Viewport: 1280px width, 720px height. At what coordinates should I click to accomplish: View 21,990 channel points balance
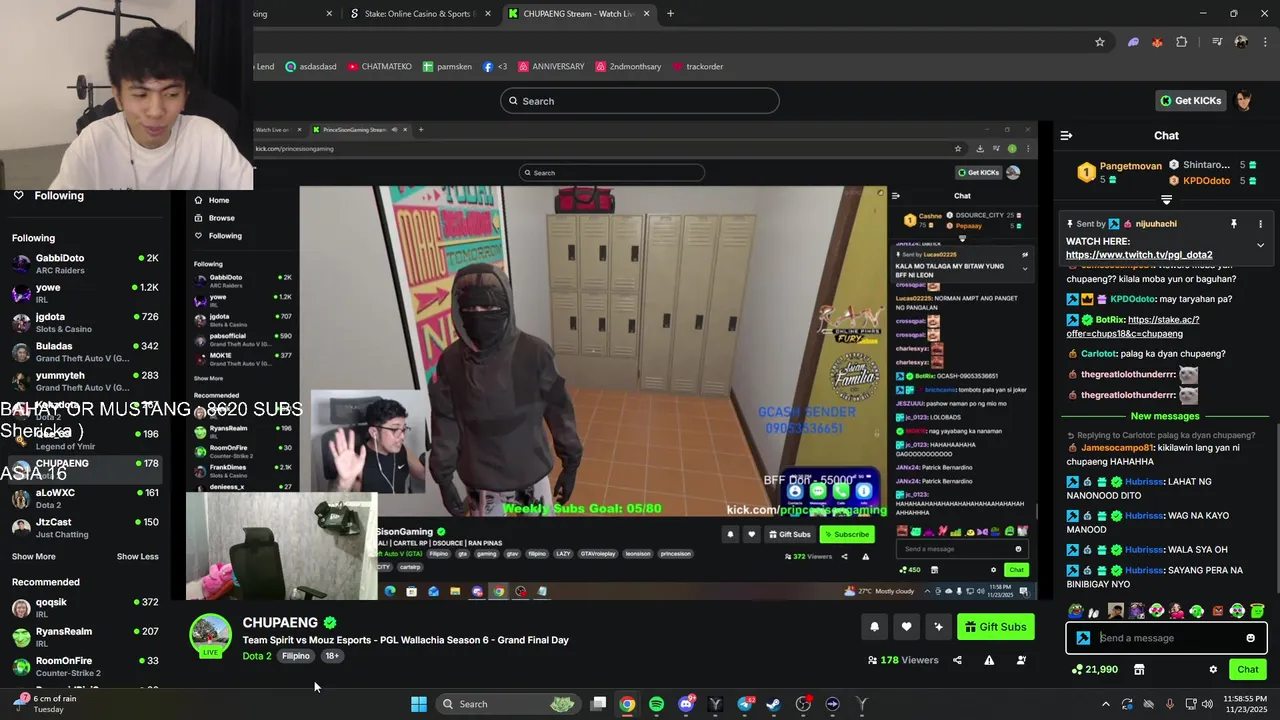tap(1095, 669)
